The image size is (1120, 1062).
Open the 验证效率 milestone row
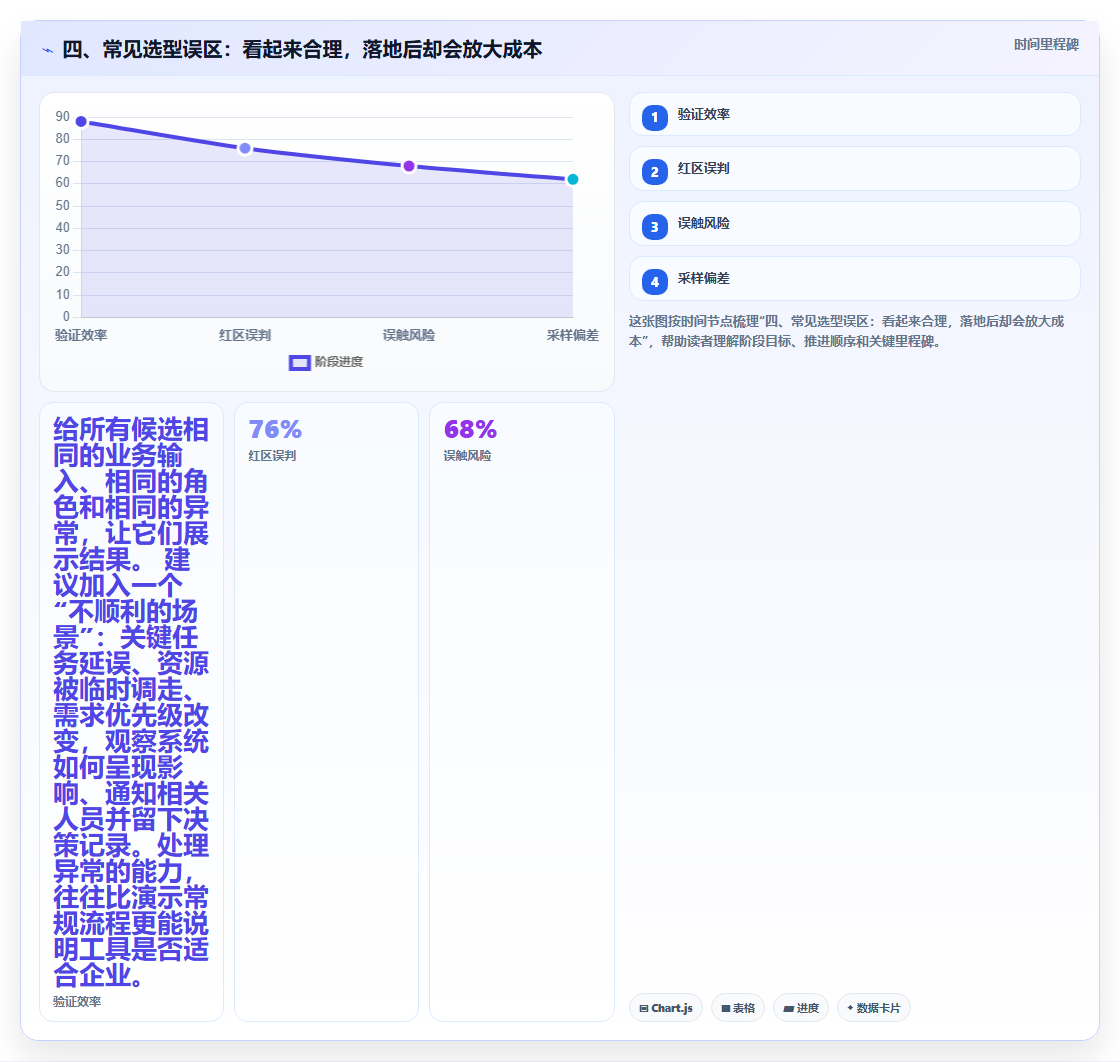[854, 114]
